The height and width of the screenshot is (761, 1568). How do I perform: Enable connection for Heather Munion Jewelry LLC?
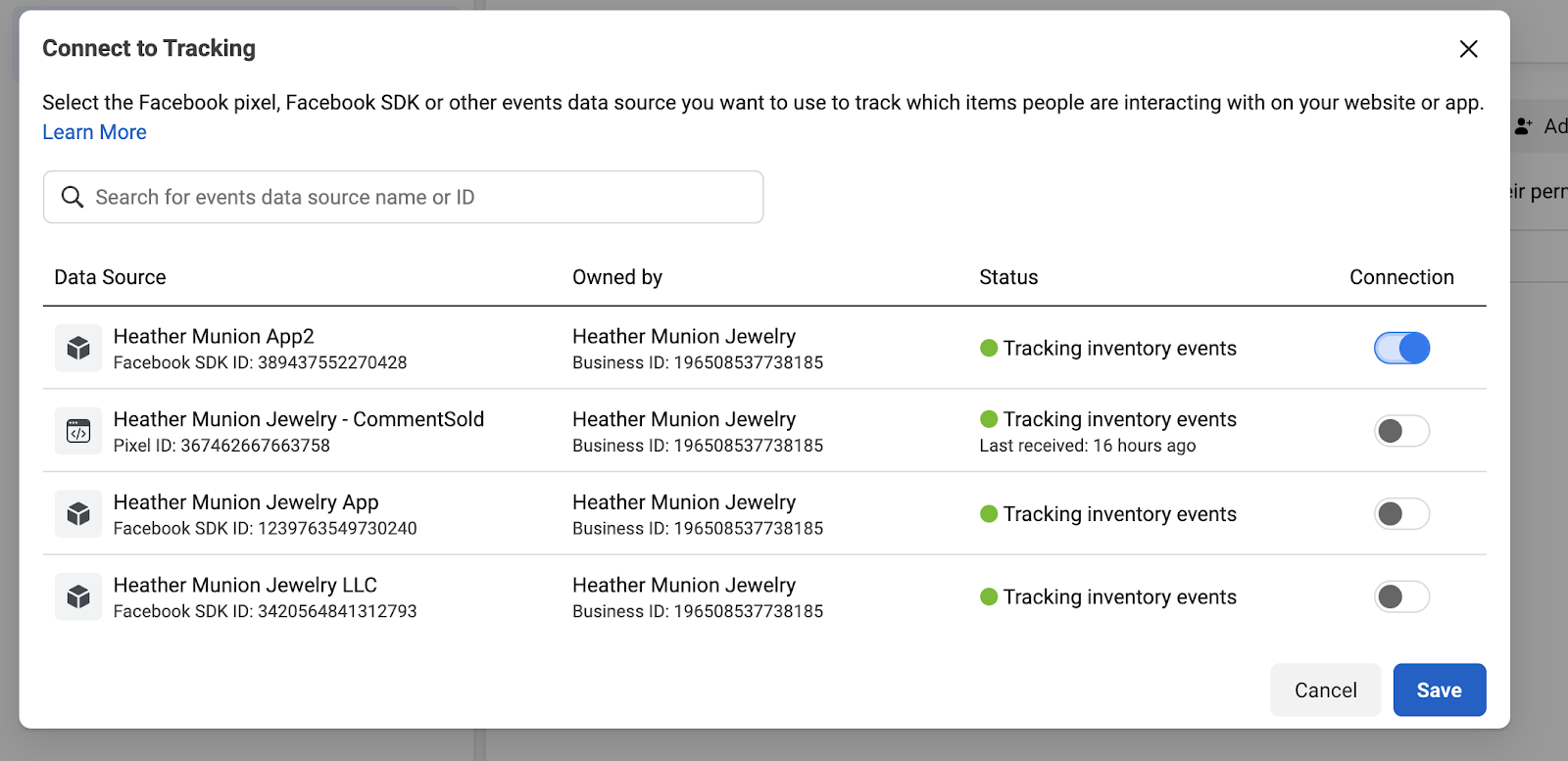(1401, 596)
